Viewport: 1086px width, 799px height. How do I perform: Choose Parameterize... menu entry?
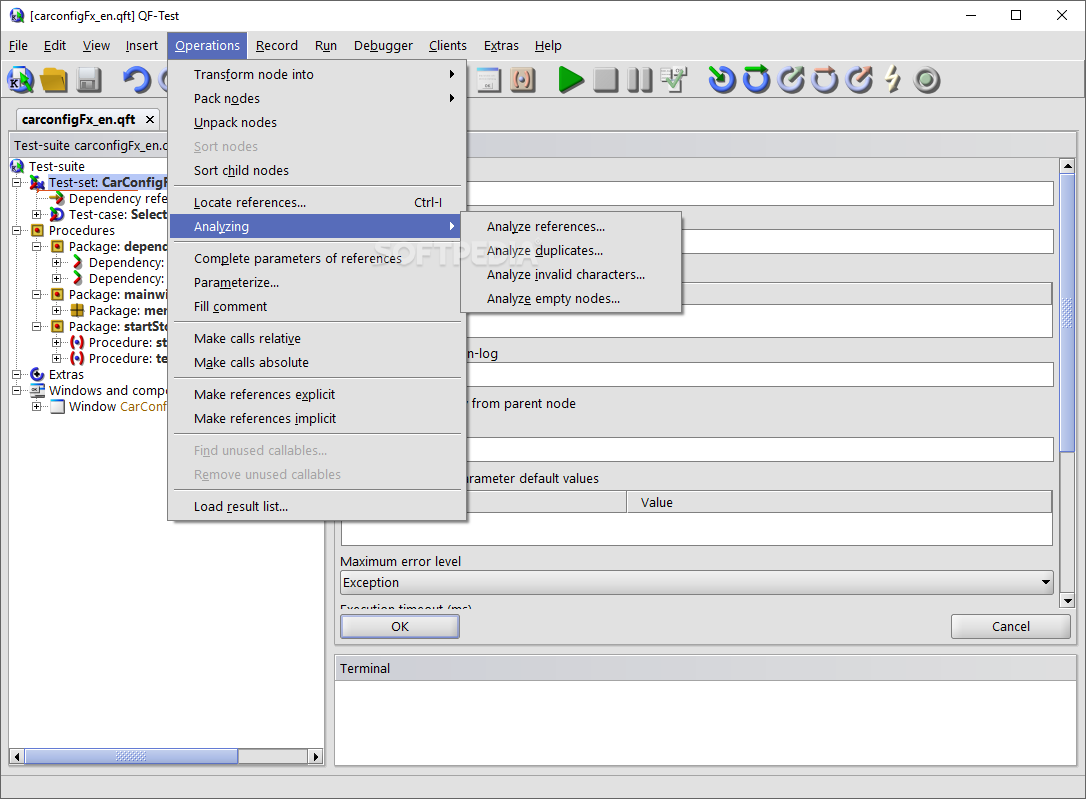click(x=317, y=282)
